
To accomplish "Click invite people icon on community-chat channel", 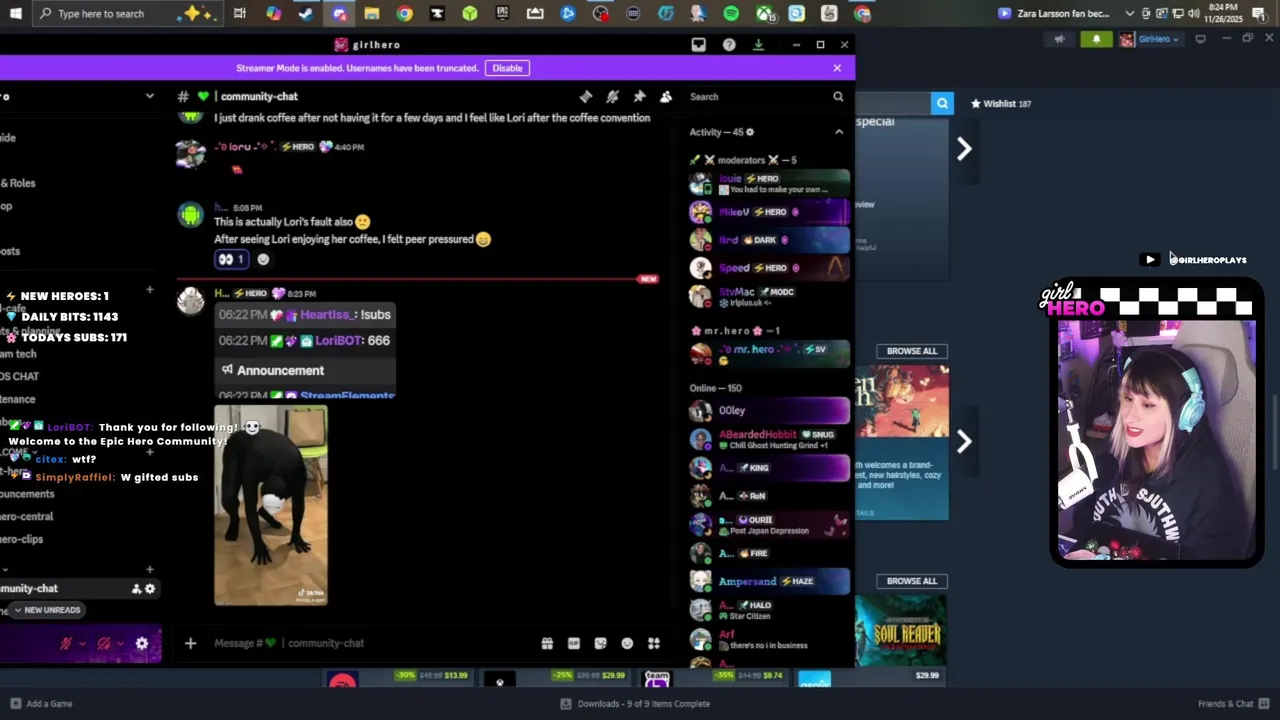I will (137, 589).
